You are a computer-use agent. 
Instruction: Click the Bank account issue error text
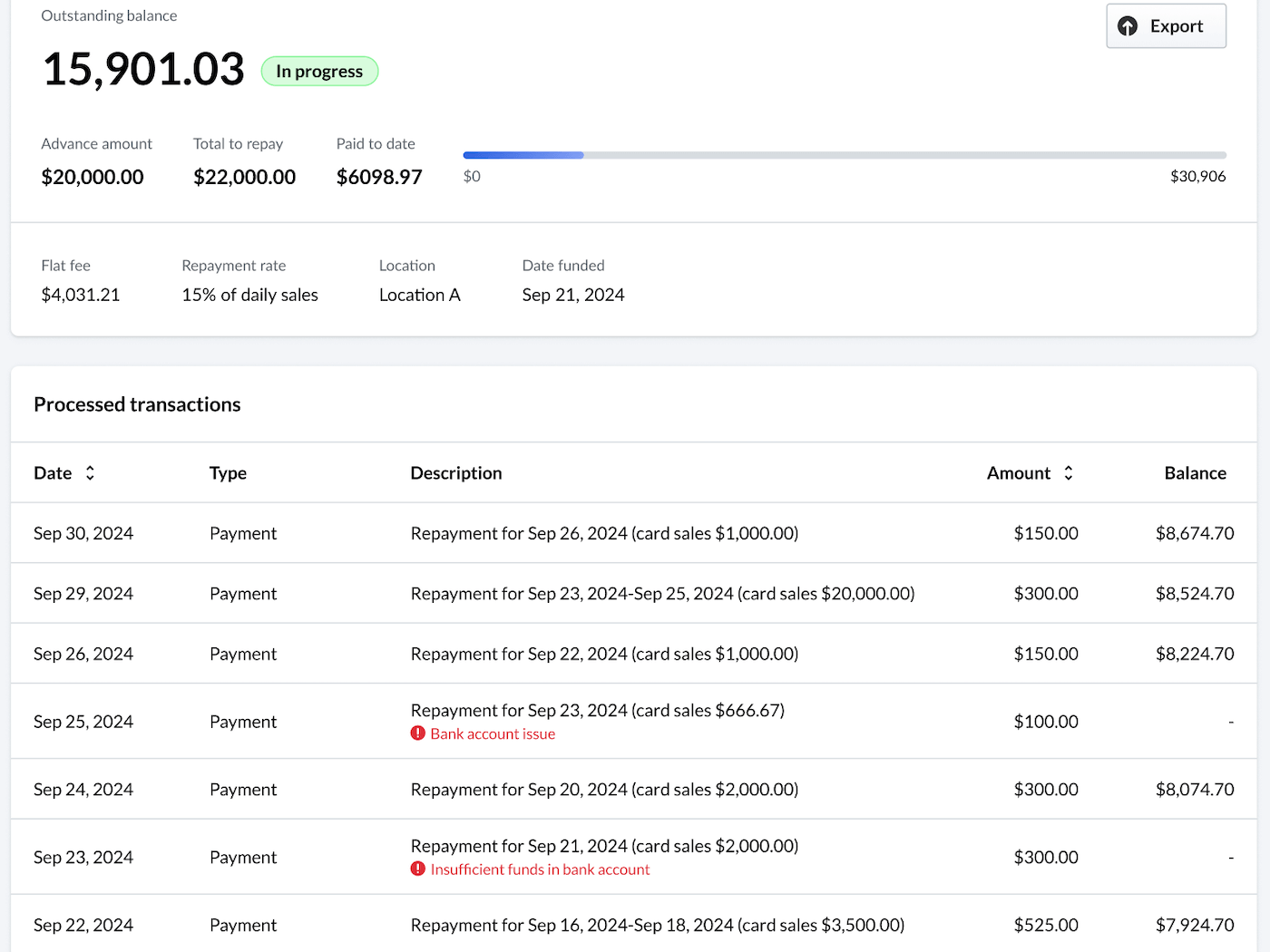coord(493,733)
